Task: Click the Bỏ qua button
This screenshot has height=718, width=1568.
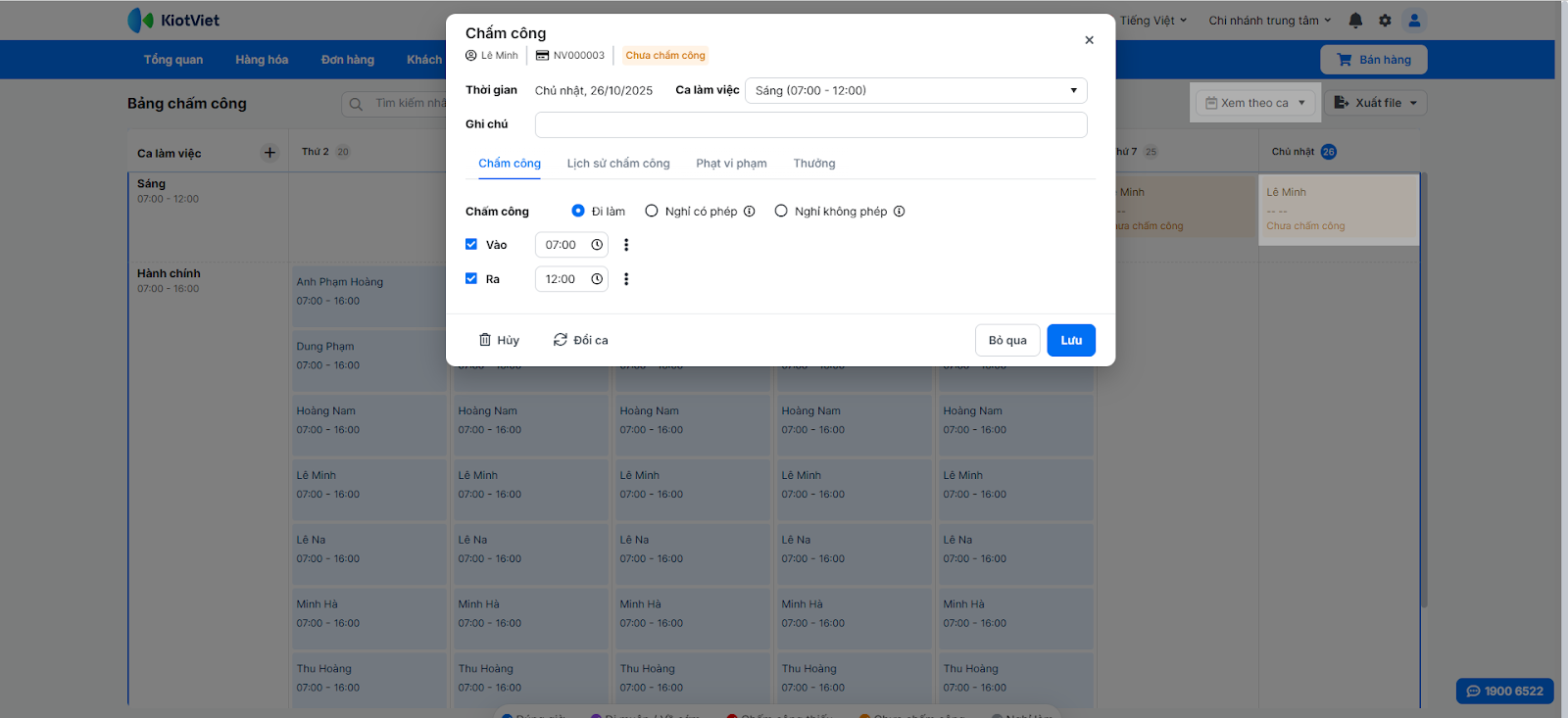Action: tap(1007, 340)
